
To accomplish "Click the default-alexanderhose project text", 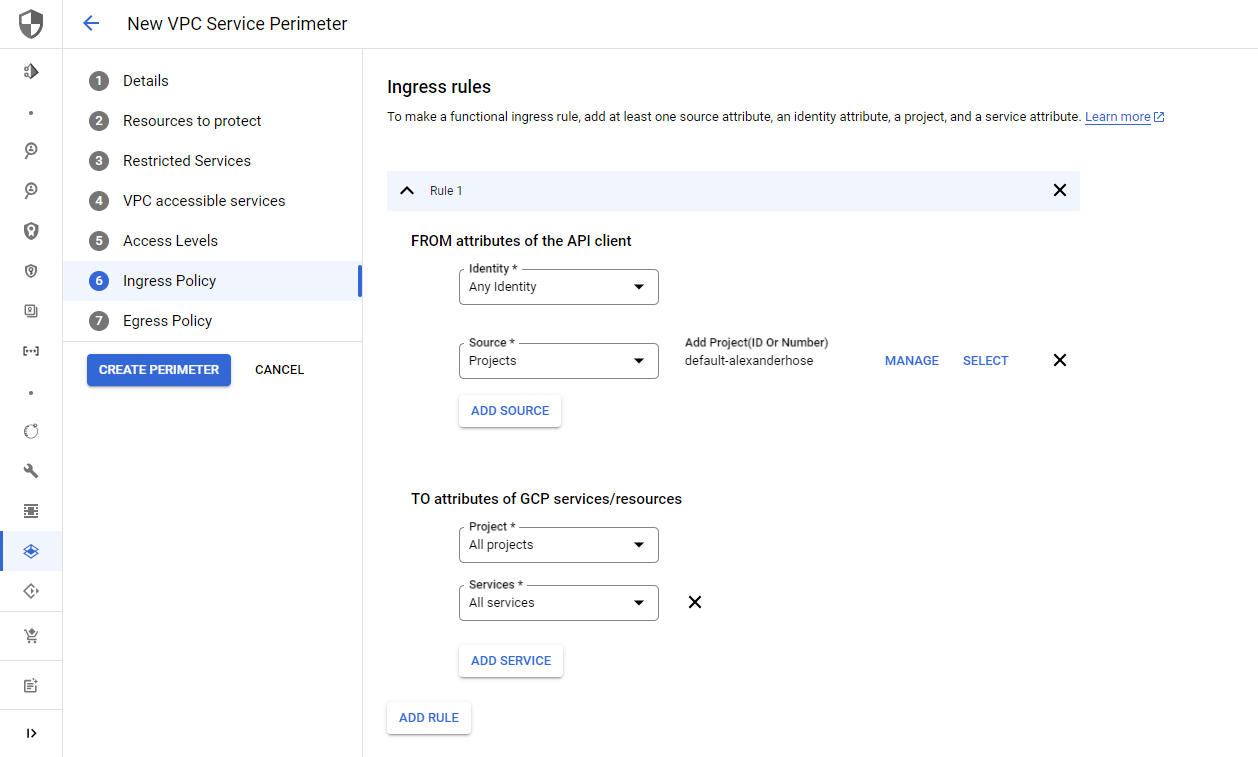I will coord(749,361).
